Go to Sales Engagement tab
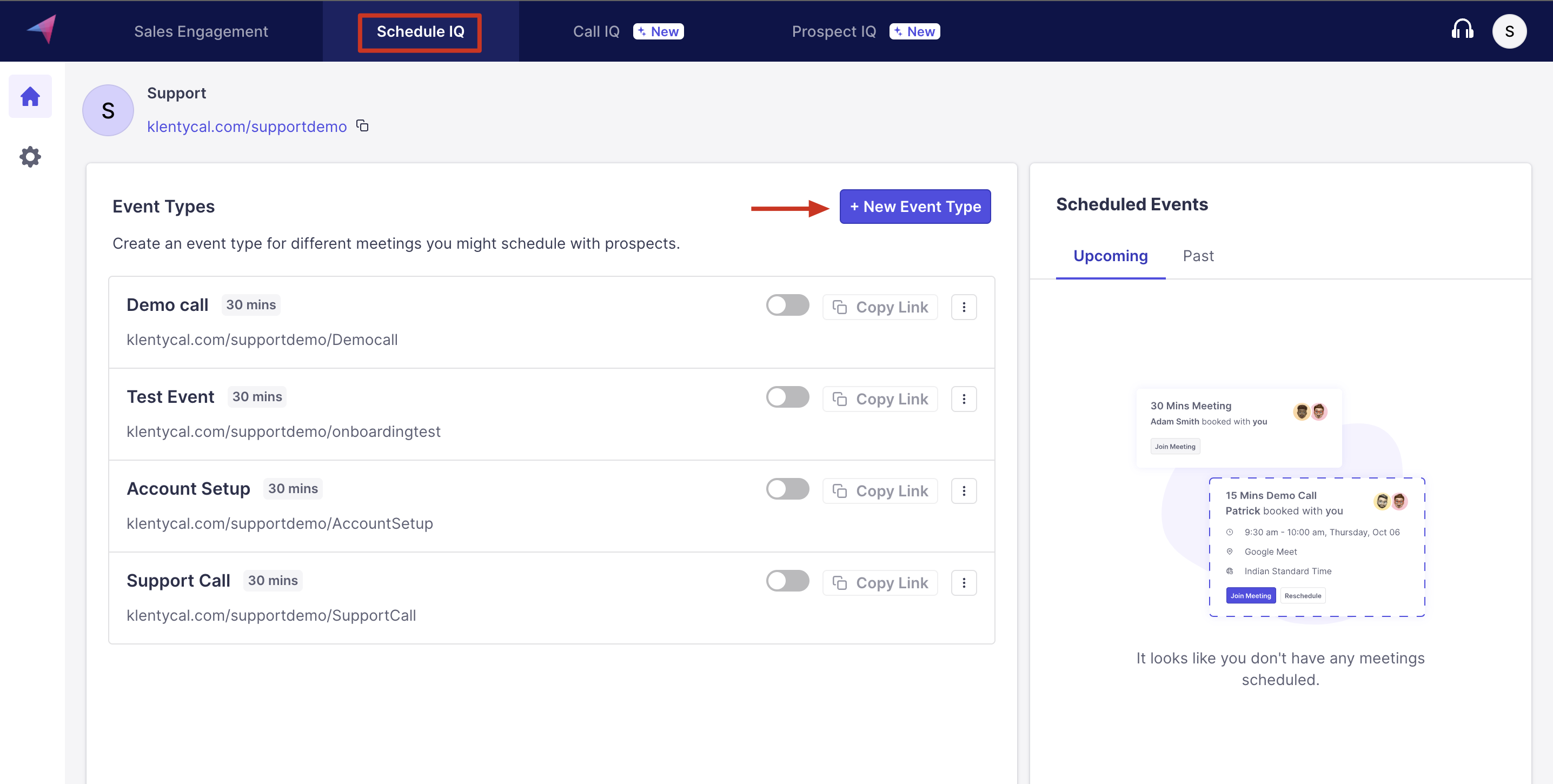This screenshot has height=784, width=1553. coord(201,31)
